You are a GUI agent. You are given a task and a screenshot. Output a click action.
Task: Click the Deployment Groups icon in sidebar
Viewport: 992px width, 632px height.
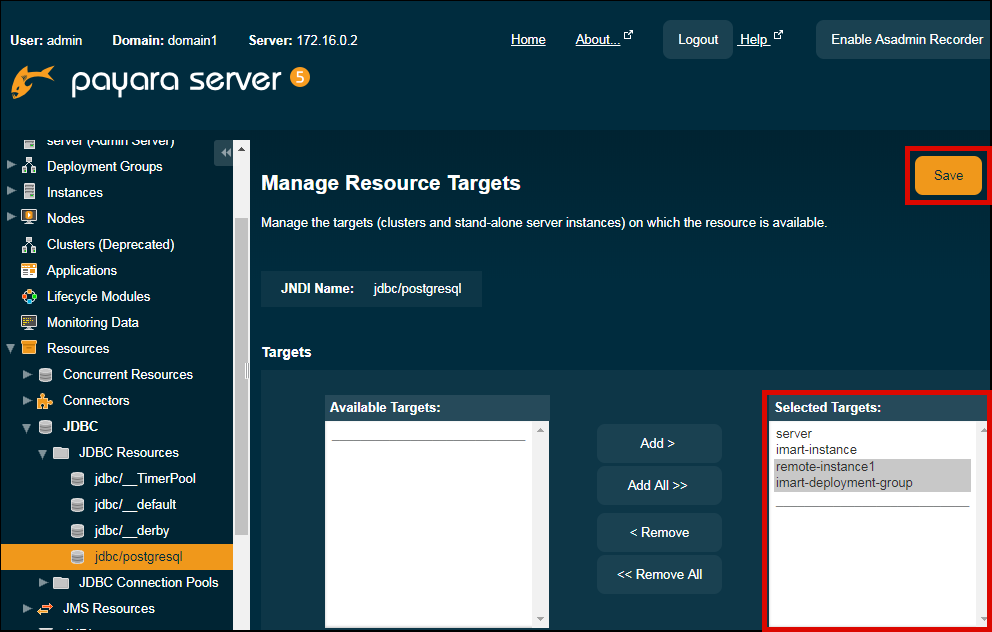click(29, 167)
